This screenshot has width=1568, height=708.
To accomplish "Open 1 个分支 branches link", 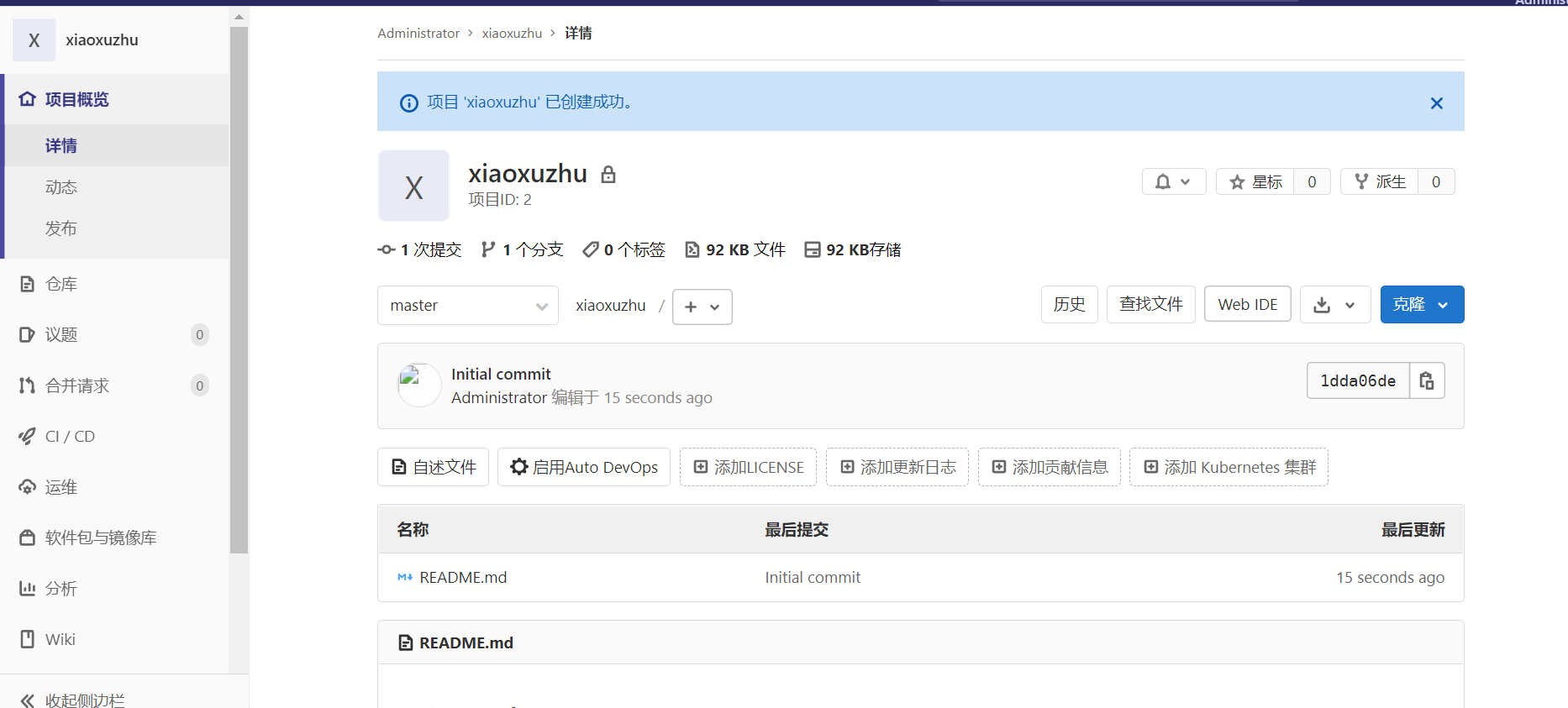I will 522,249.
